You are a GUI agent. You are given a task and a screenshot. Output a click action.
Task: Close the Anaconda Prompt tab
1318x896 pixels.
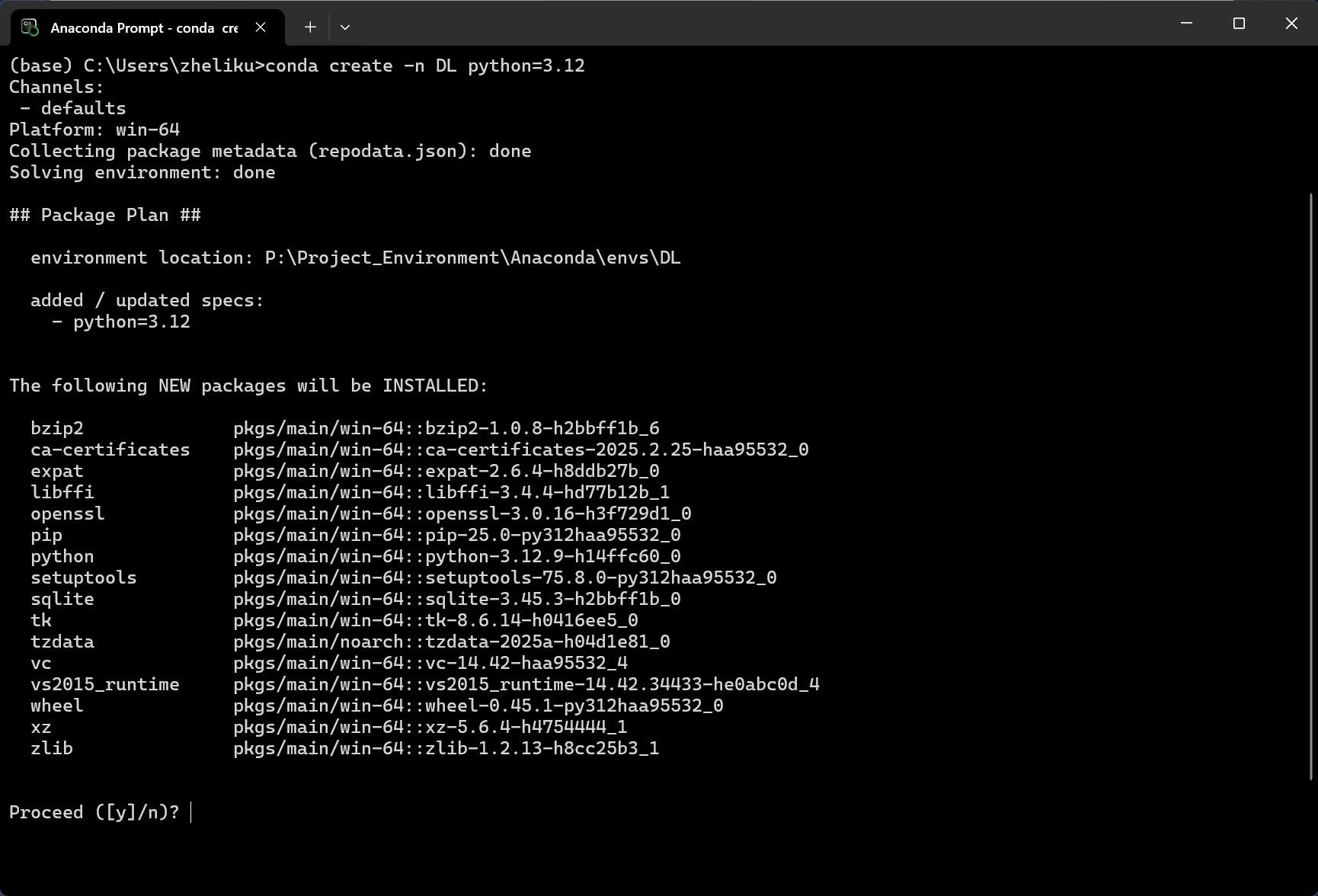(x=261, y=27)
